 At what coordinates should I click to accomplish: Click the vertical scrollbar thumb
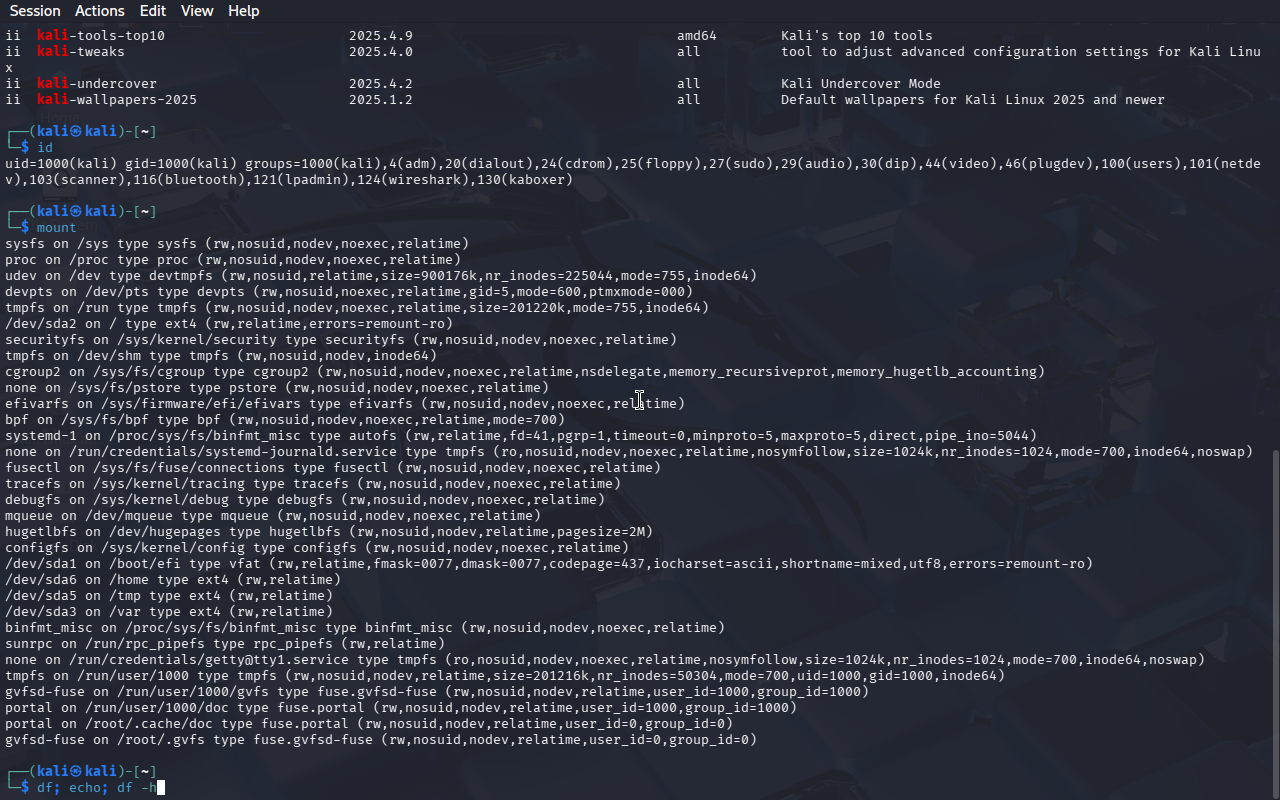click(1274, 620)
